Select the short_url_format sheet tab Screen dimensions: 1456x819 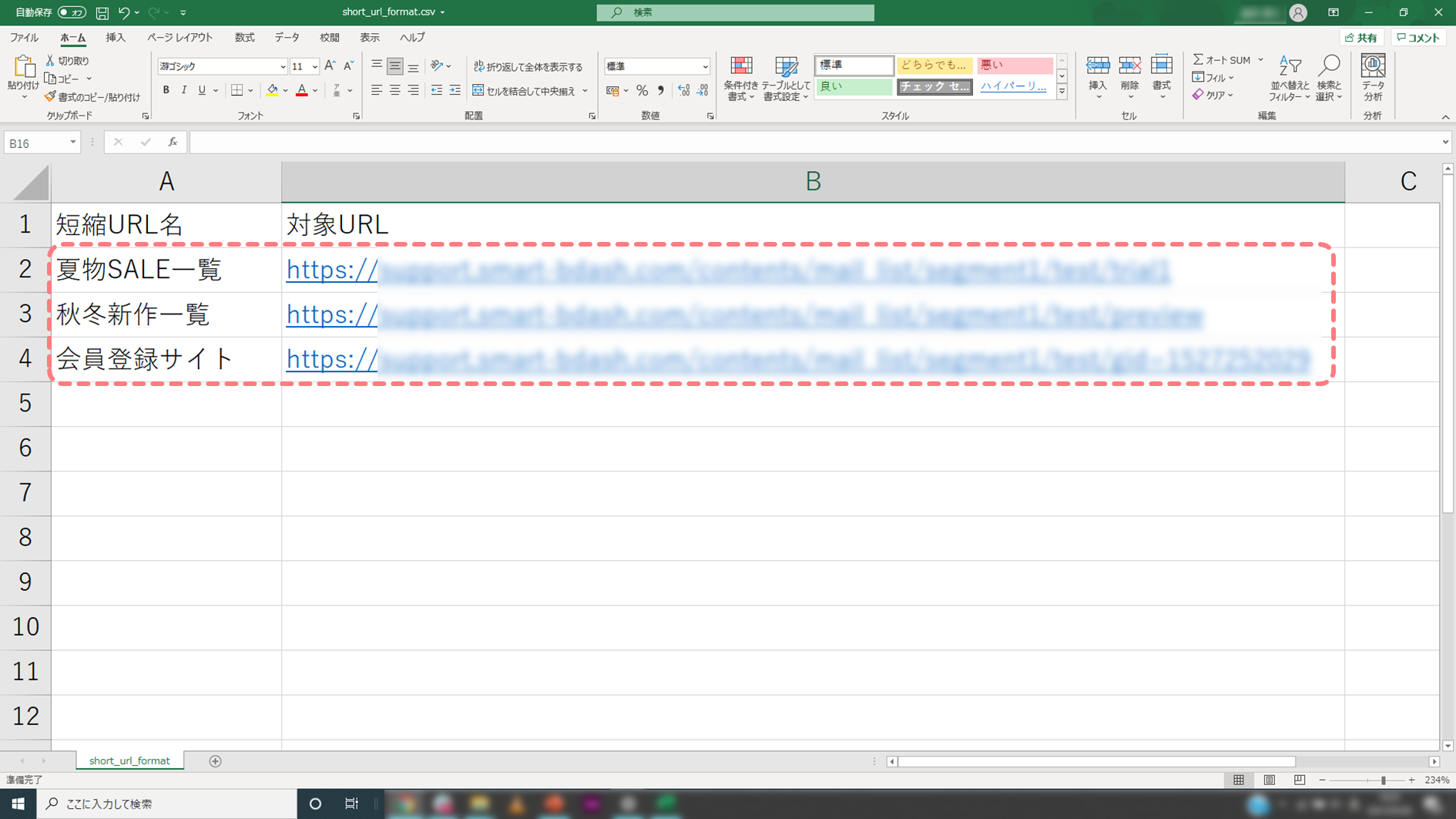[129, 760]
